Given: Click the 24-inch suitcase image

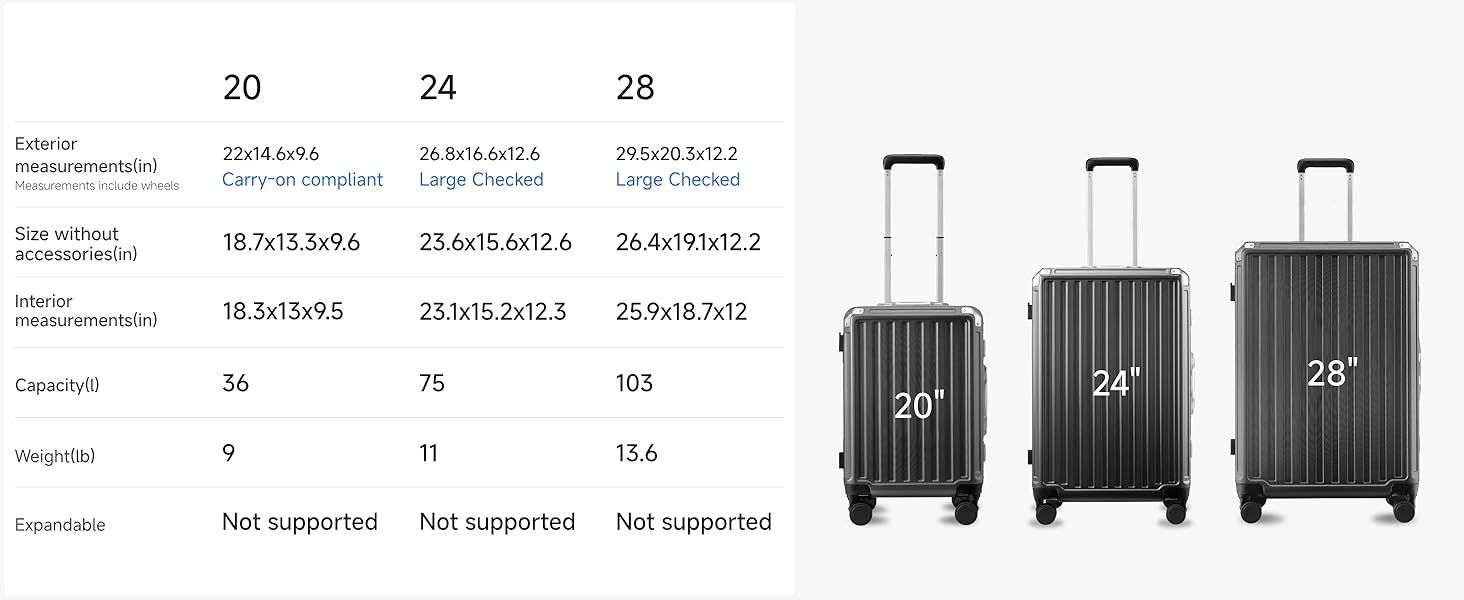Looking at the screenshot, I should coord(1110,390).
